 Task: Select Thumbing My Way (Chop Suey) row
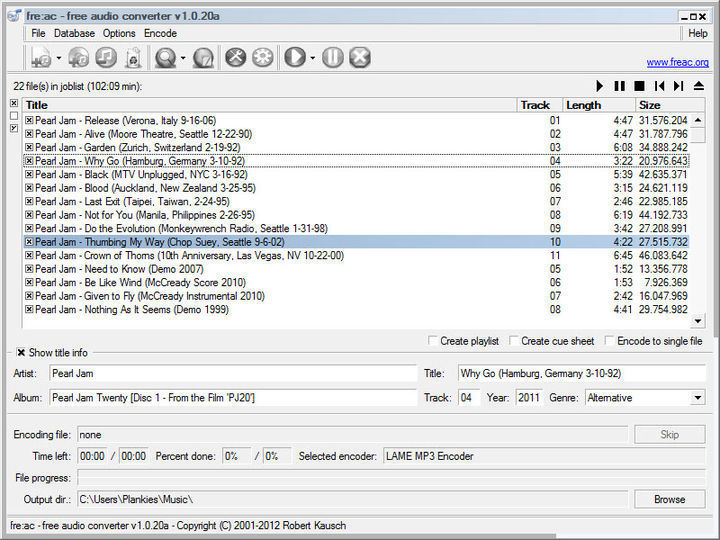(356, 242)
